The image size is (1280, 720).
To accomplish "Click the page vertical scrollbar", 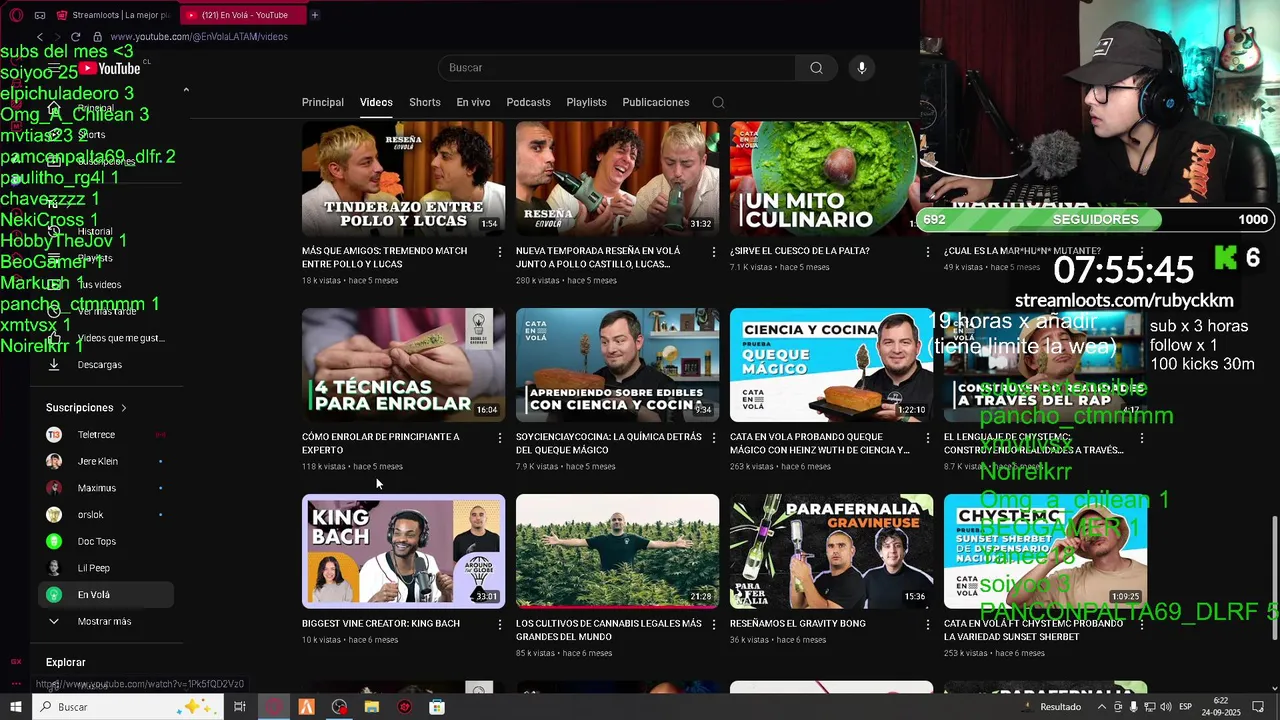I will (1274, 577).
